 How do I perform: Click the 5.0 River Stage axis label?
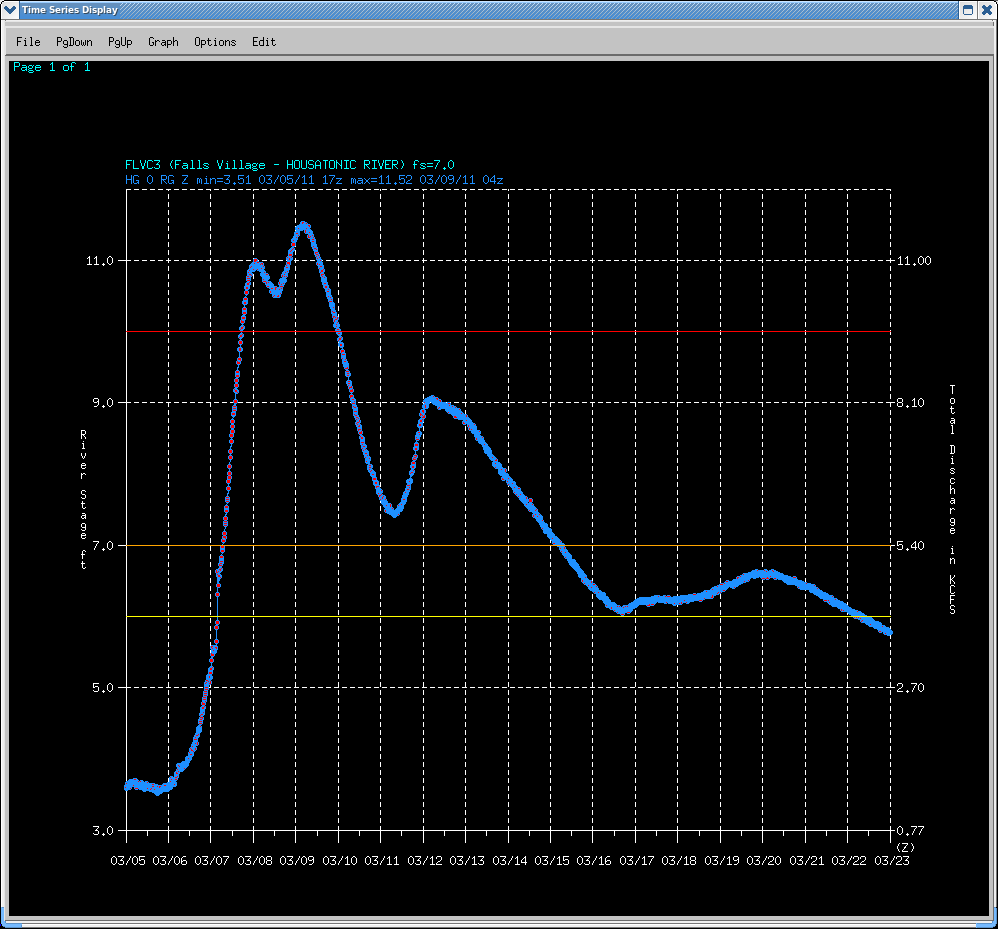tap(103, 688)
